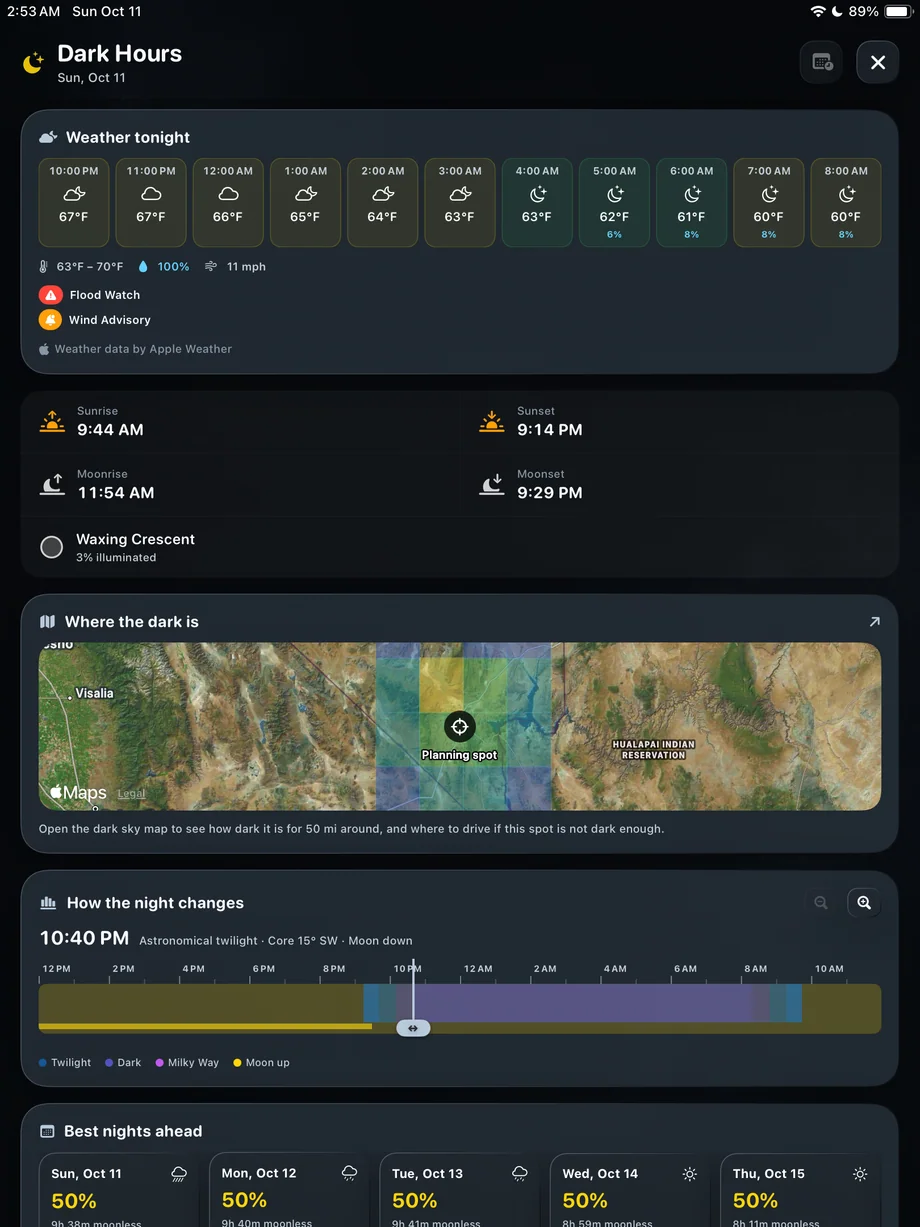
Task: Open the Apple Maps Legal link
Action: [x=131, y=794]
